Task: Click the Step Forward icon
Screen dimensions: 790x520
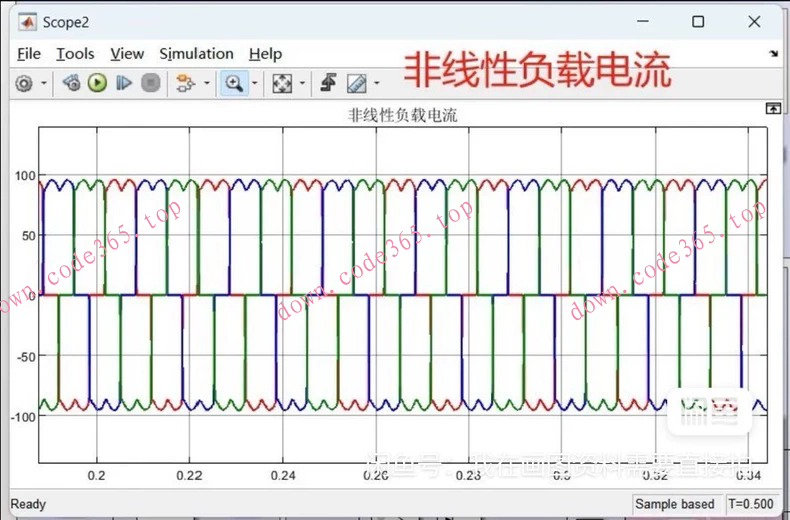Action: [124, 84]
